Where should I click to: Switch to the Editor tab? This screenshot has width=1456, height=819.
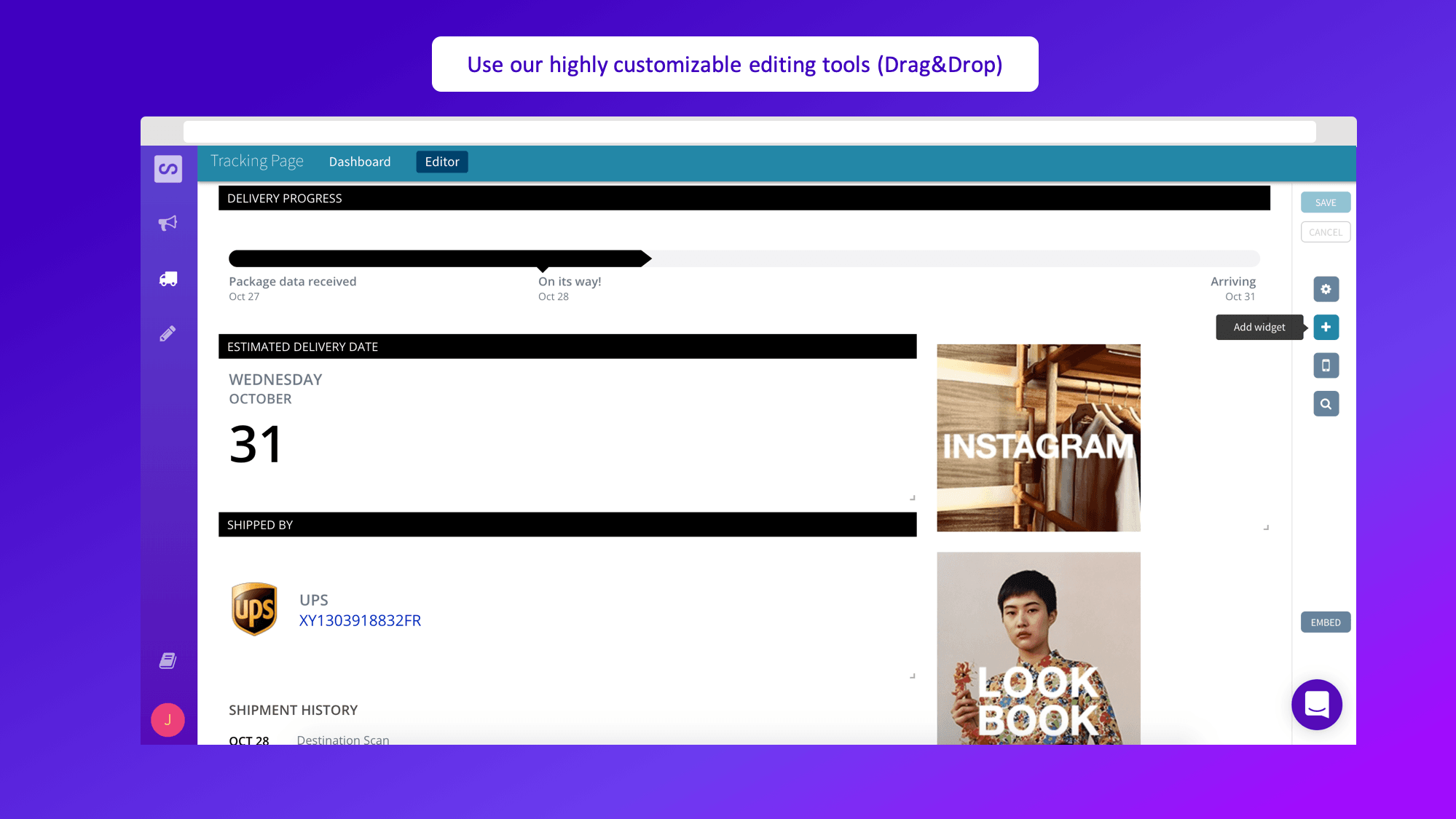pyautogui.click(x=440, y=161)
